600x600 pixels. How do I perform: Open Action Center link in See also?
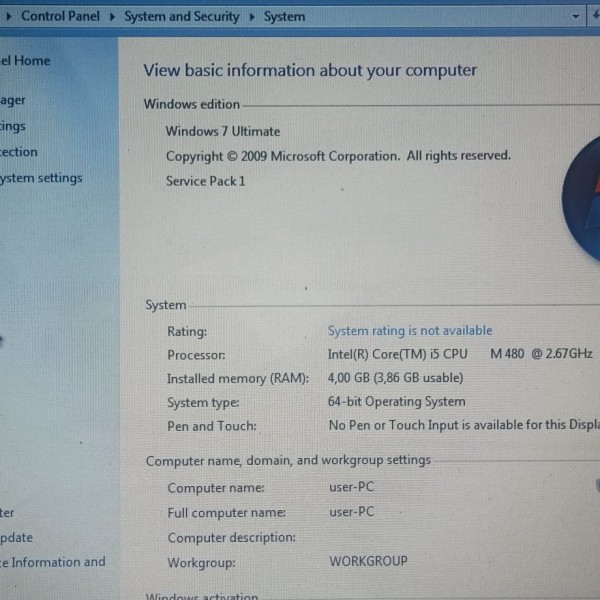tap(7, 512)
